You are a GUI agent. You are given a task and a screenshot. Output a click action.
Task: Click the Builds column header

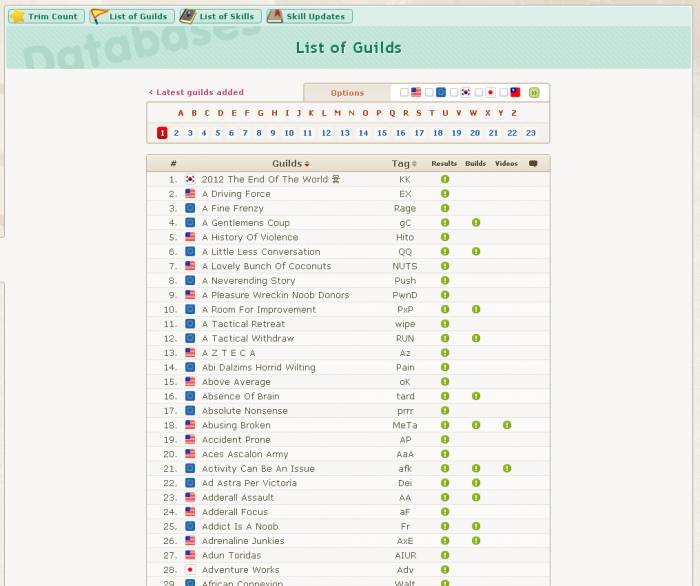[x=475, y=164]
